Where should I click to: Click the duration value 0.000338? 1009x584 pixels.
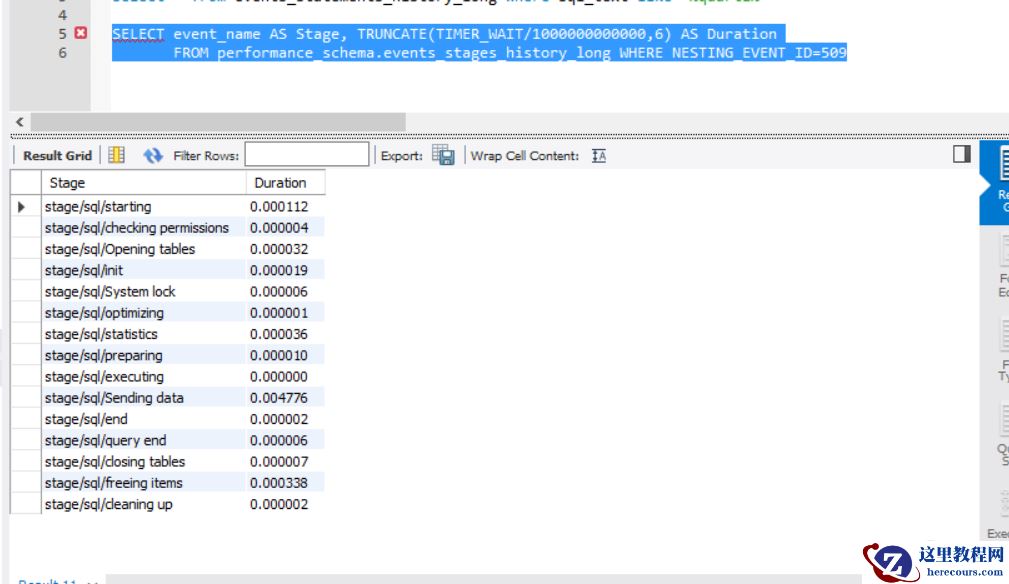(x=279, y=482)
